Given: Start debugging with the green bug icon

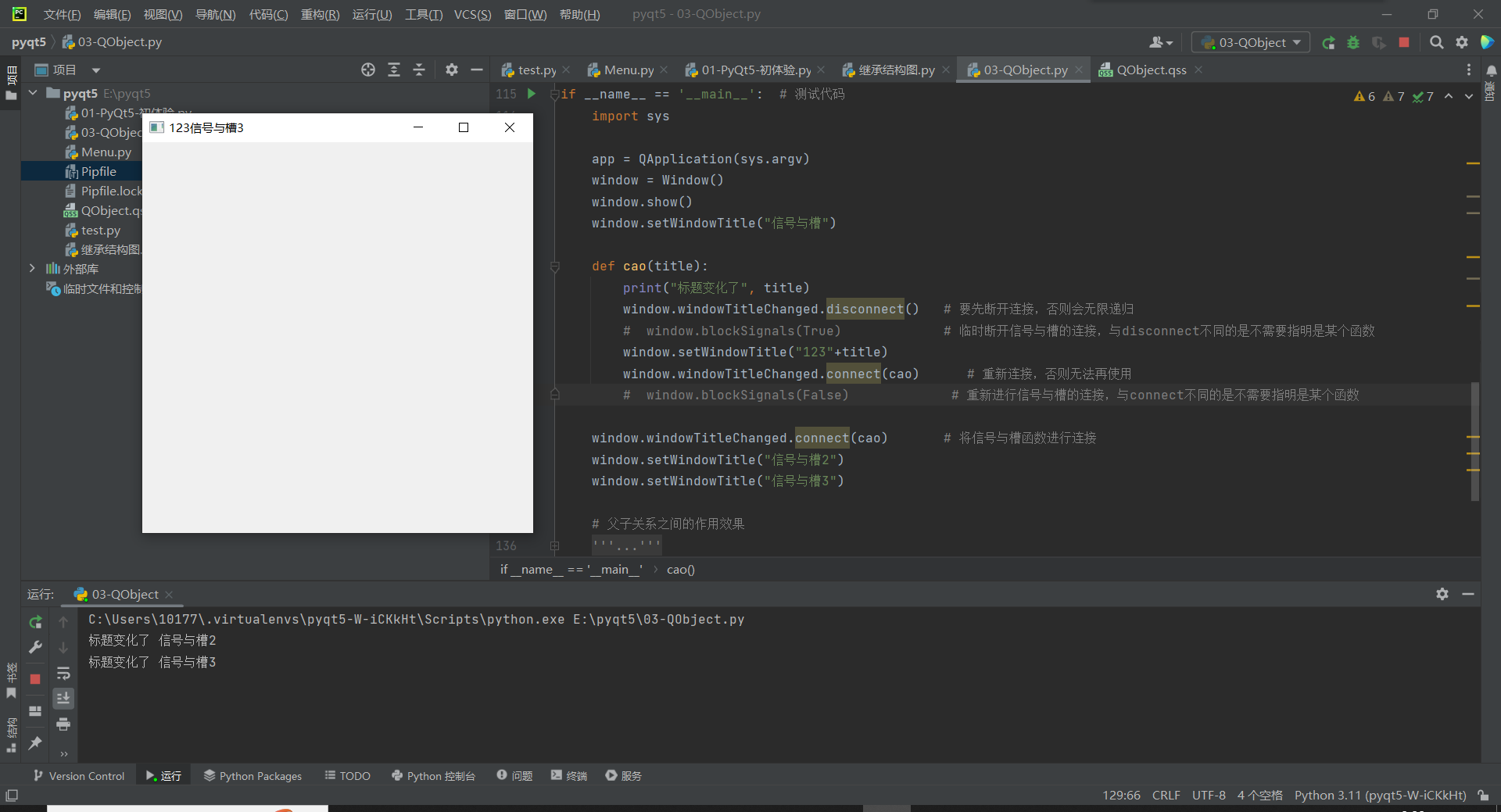Looking at the screenshot, I should pyautogui.click(x=1353, y=43).
